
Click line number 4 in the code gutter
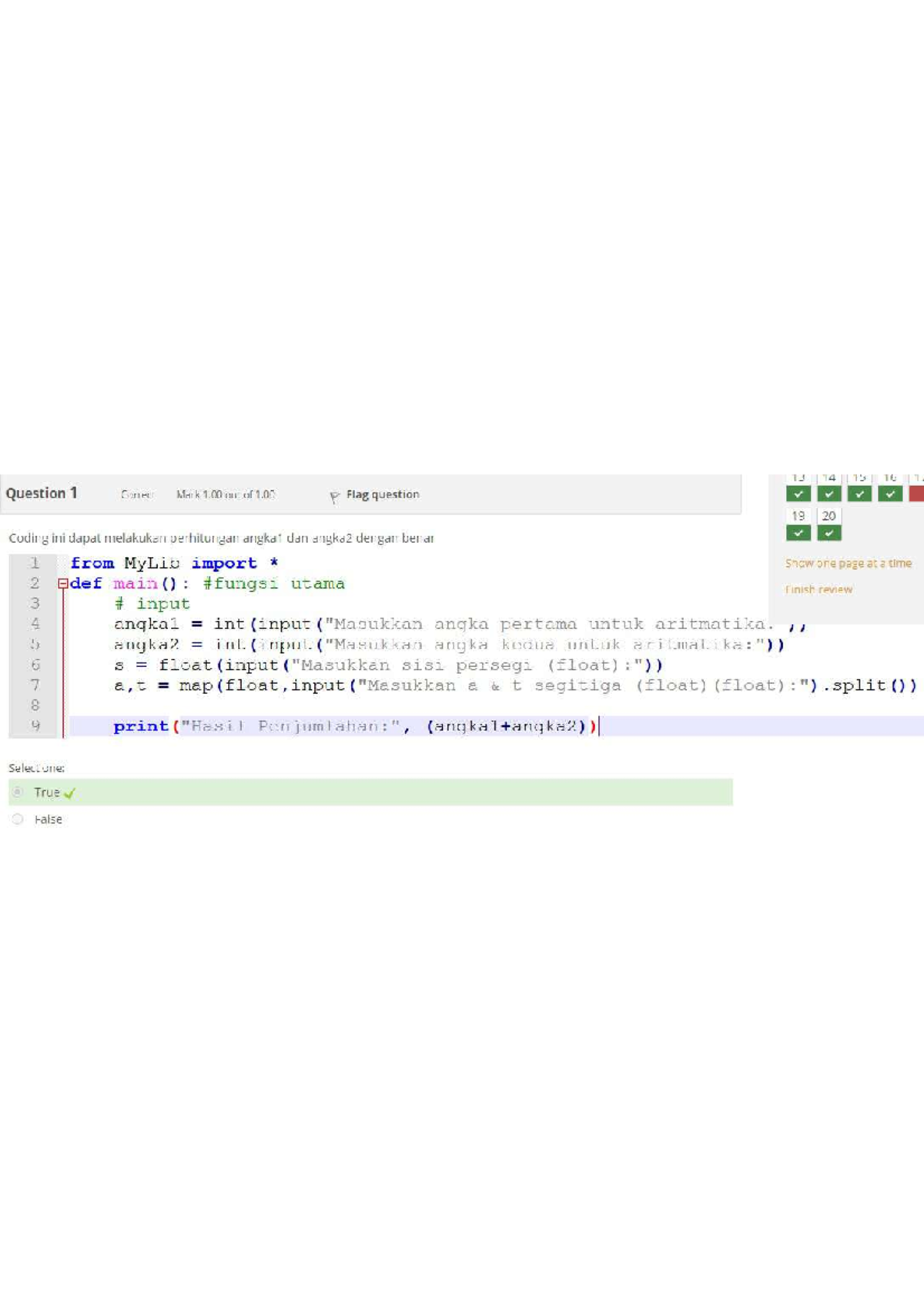click(x=35, y=624)
